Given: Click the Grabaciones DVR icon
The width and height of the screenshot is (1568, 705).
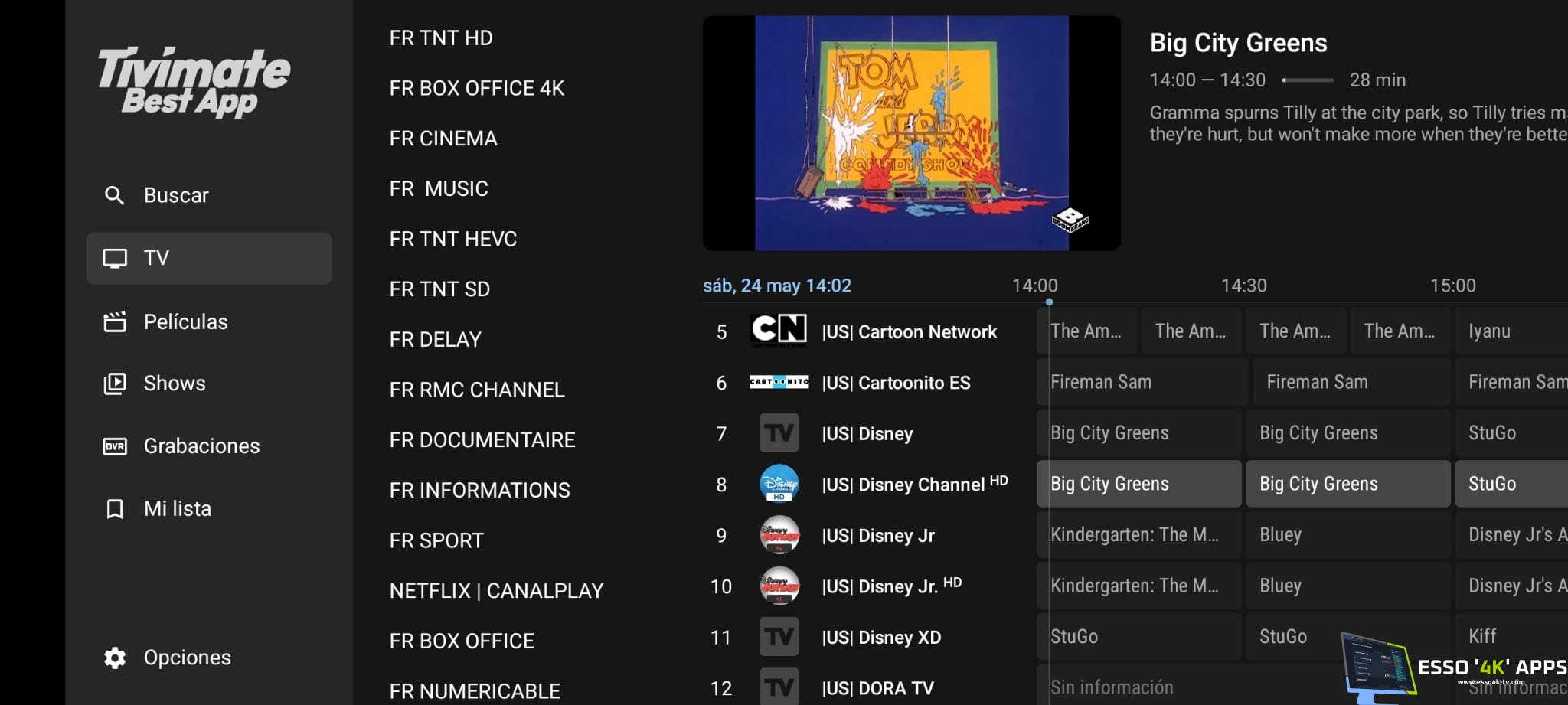Looking at the screenshot, I should pos(115,446).
